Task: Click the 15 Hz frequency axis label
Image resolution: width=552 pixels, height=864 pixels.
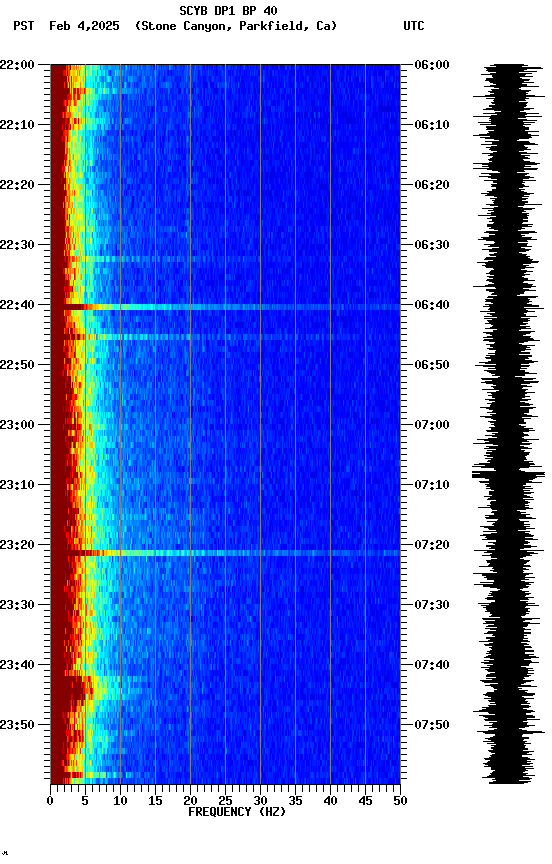Action: click(x=155, y=802)
